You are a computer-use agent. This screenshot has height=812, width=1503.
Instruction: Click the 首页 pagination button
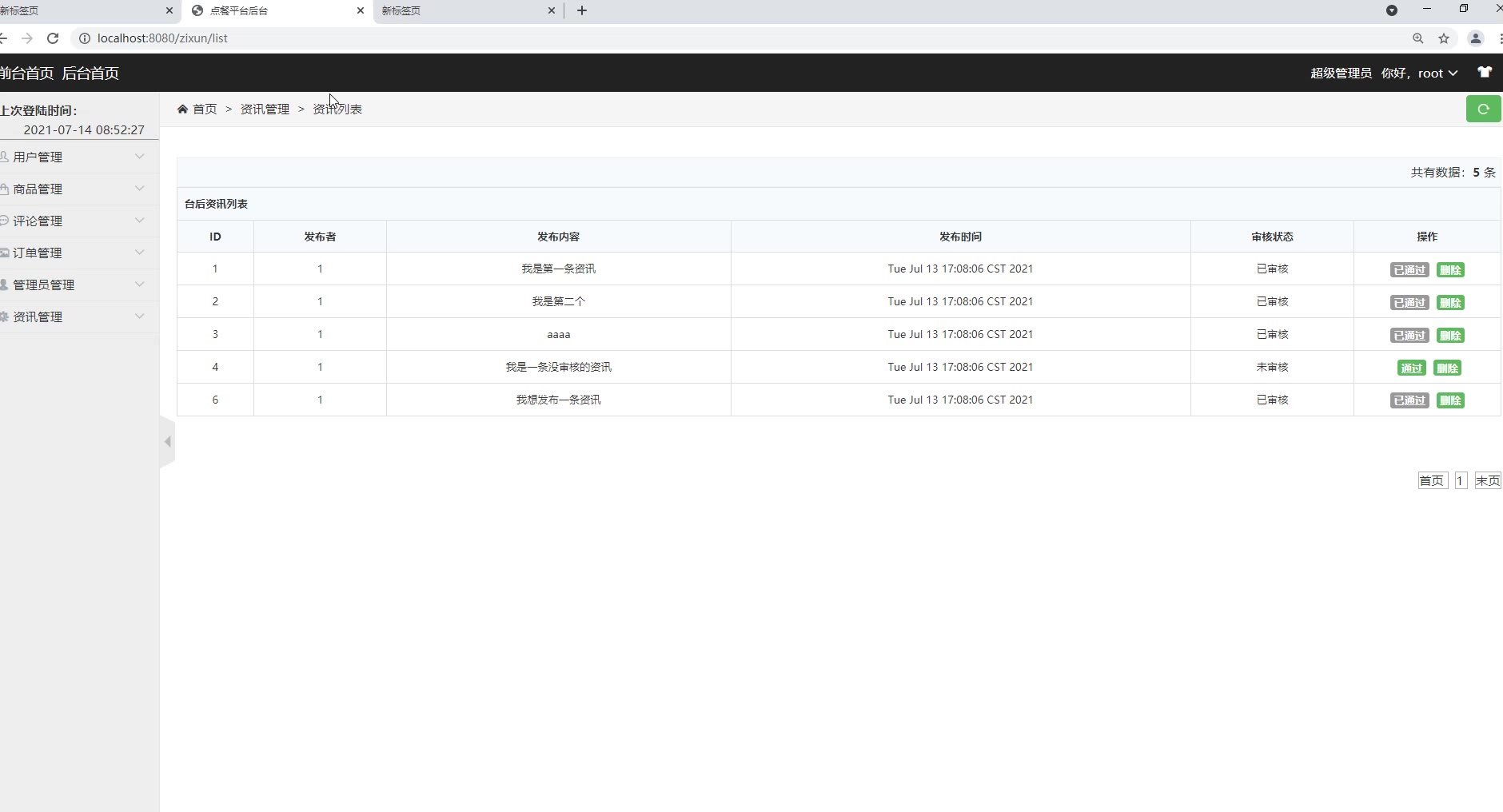pyautogui.click(x=1432, y=480)
